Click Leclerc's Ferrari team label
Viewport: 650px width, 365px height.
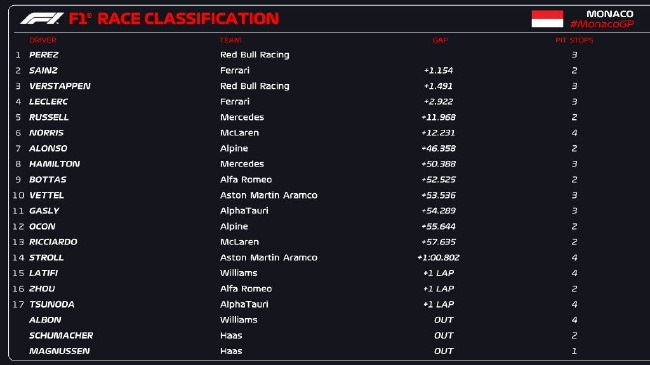pyautogui.click(x=235, y=102)
